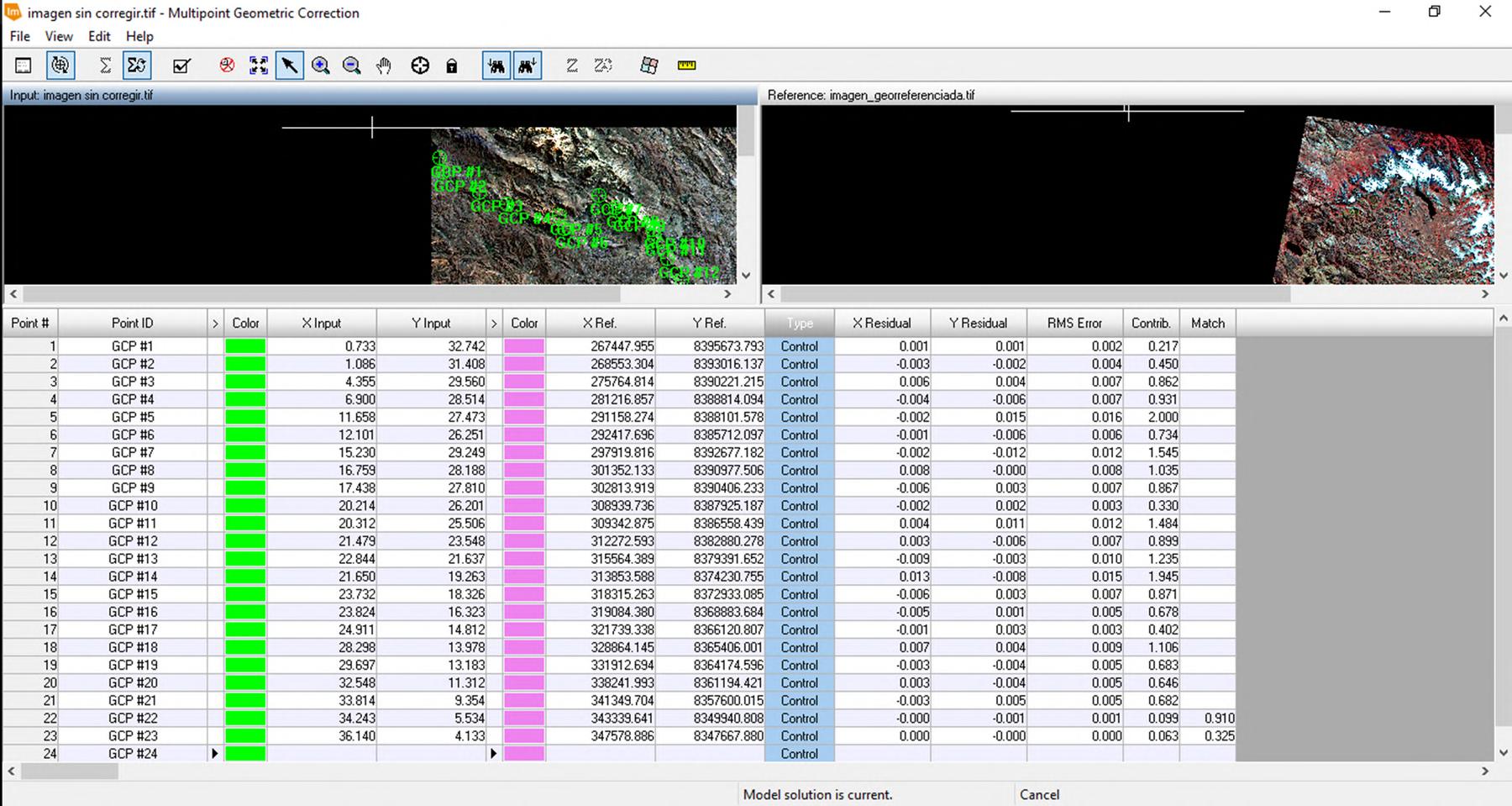
Task: Select row number 7 in the table
Action: [30, 452]
